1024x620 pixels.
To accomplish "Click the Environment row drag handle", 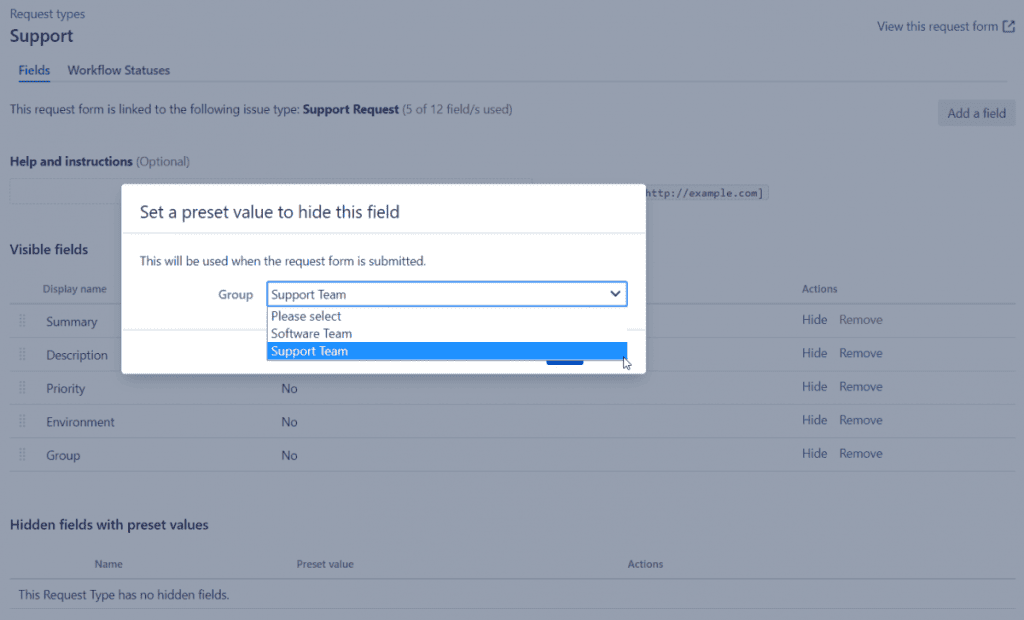I will point(21,422).
